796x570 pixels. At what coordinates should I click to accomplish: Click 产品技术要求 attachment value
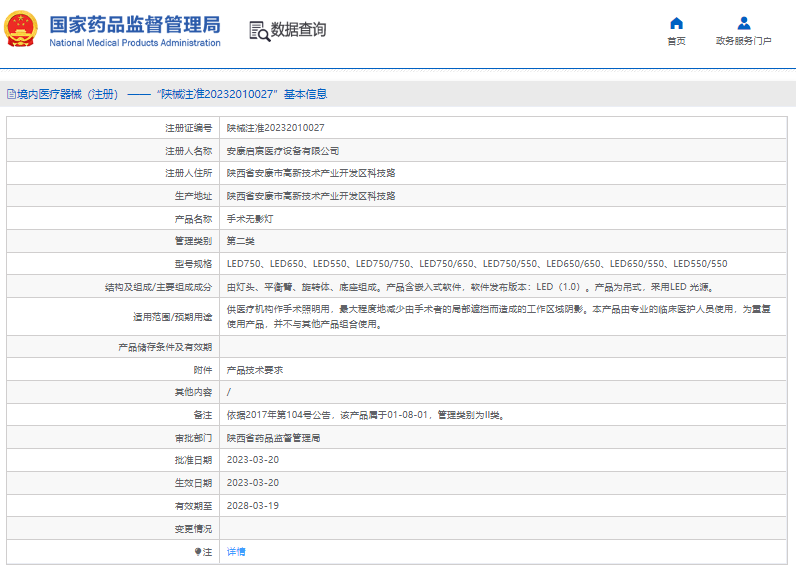(x=255, y=370)
